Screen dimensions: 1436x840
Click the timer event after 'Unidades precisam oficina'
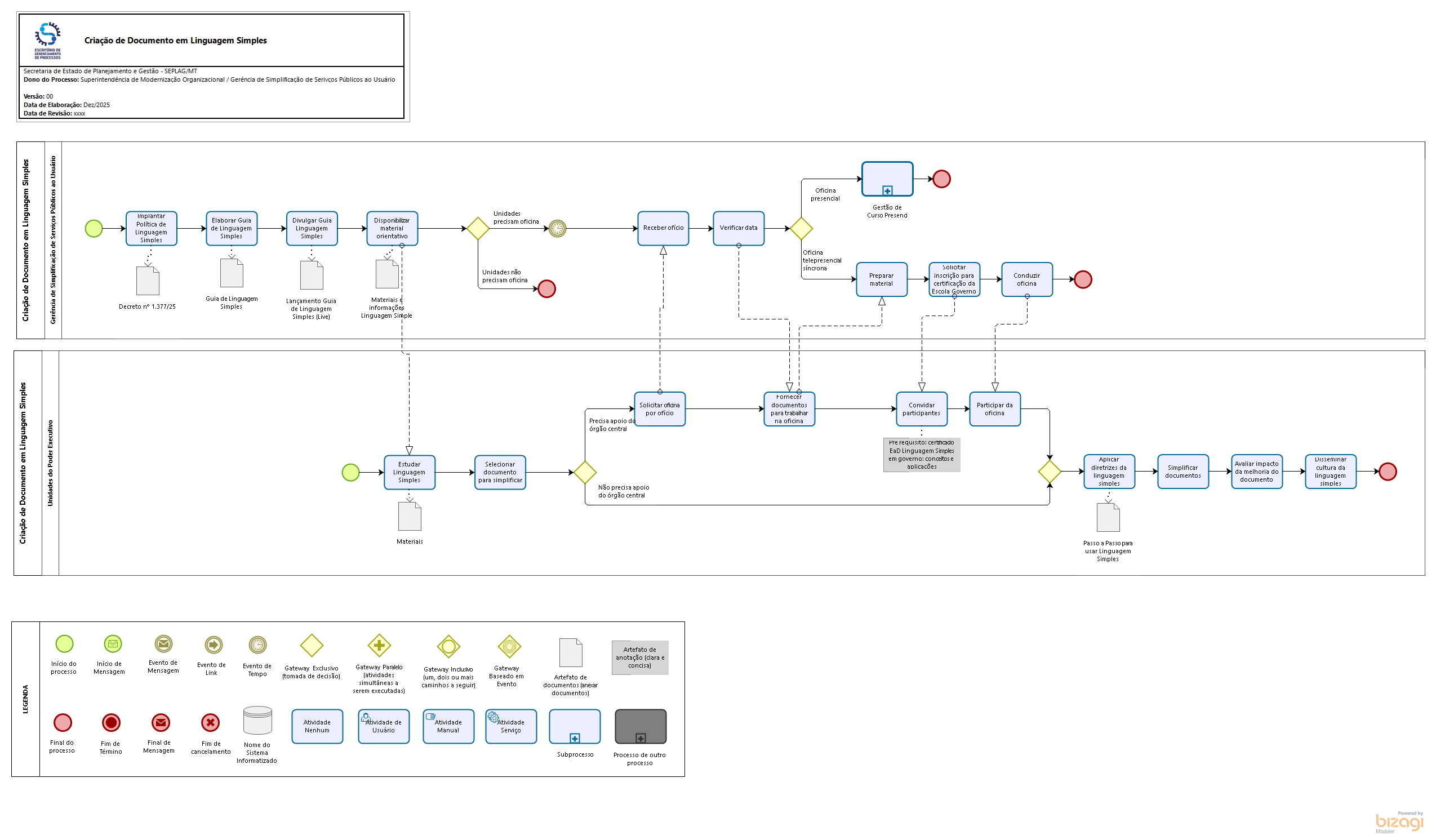[557, 229]
